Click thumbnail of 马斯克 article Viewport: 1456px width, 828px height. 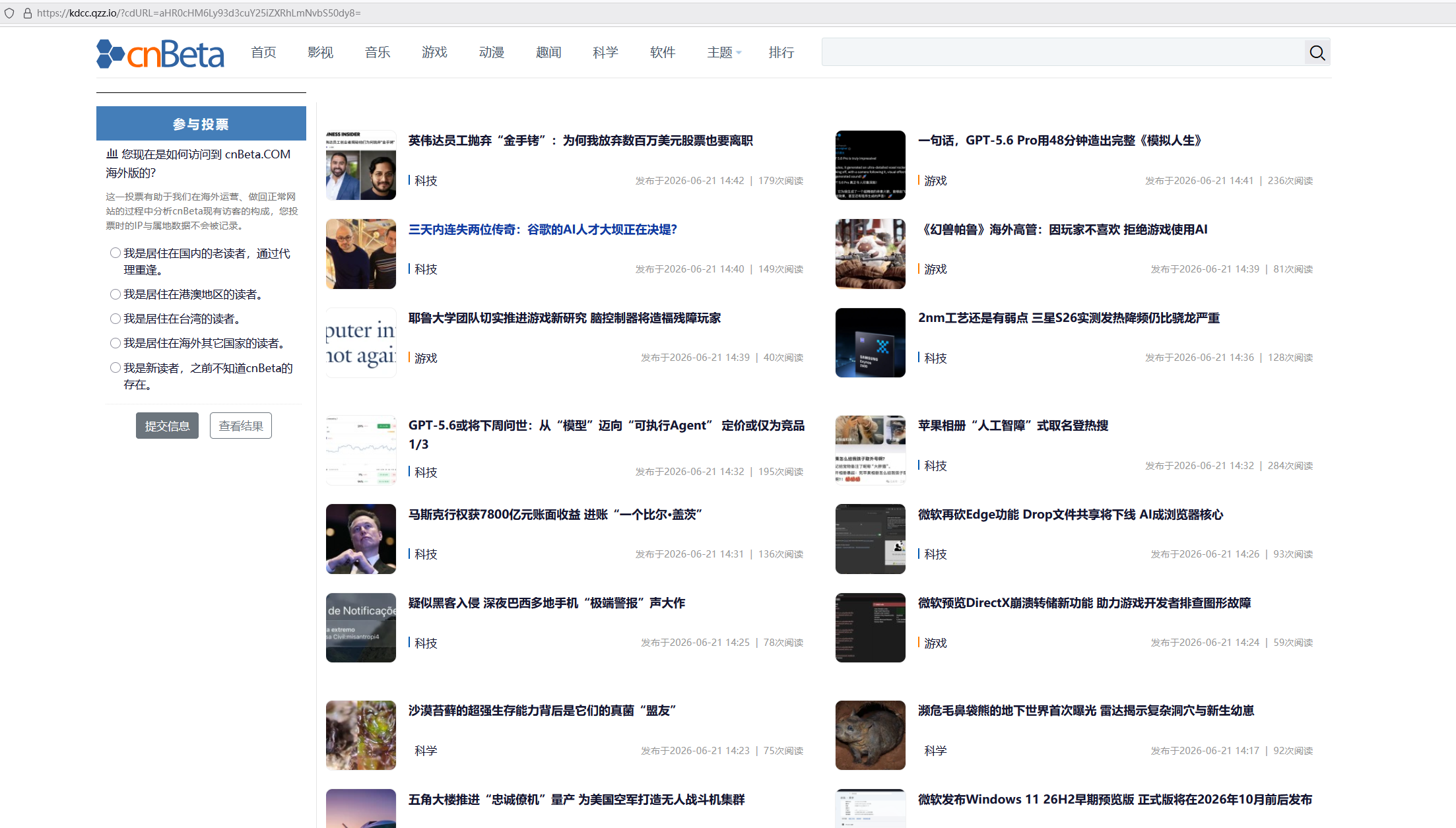[x=361, y=539]
